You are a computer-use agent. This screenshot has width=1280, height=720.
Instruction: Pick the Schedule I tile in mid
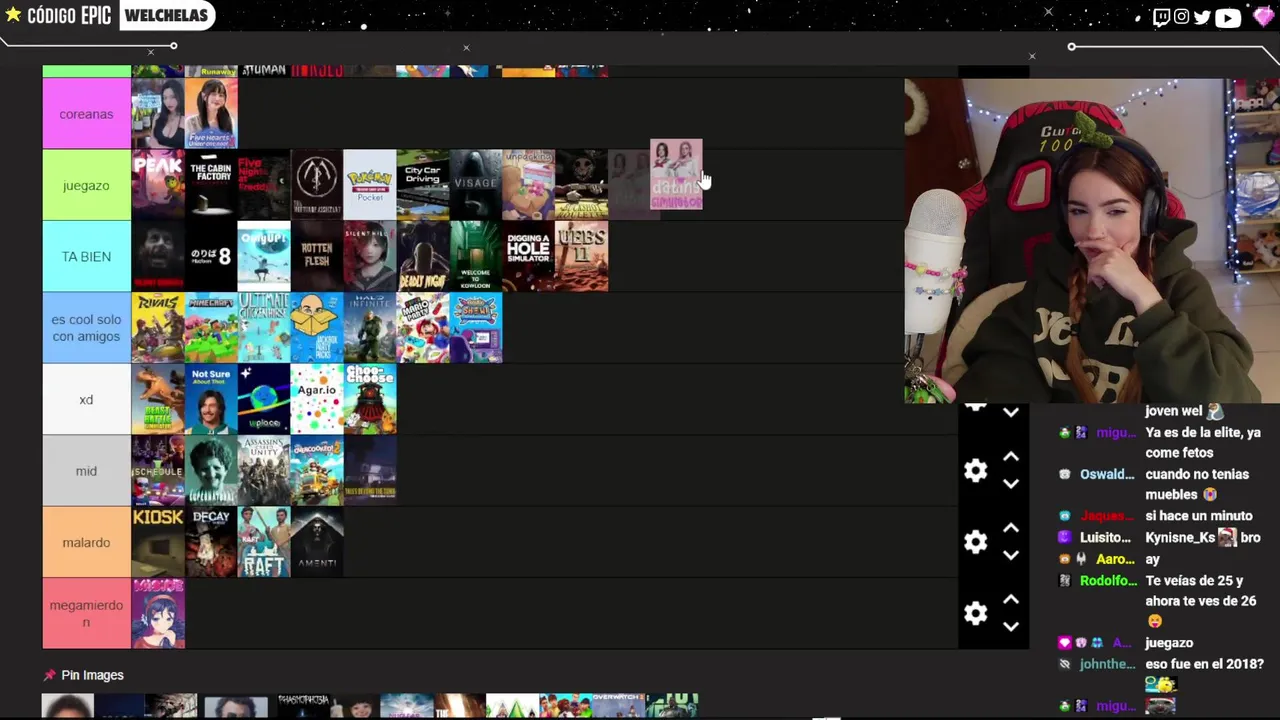pyautogui.click(x=158, y=471)
